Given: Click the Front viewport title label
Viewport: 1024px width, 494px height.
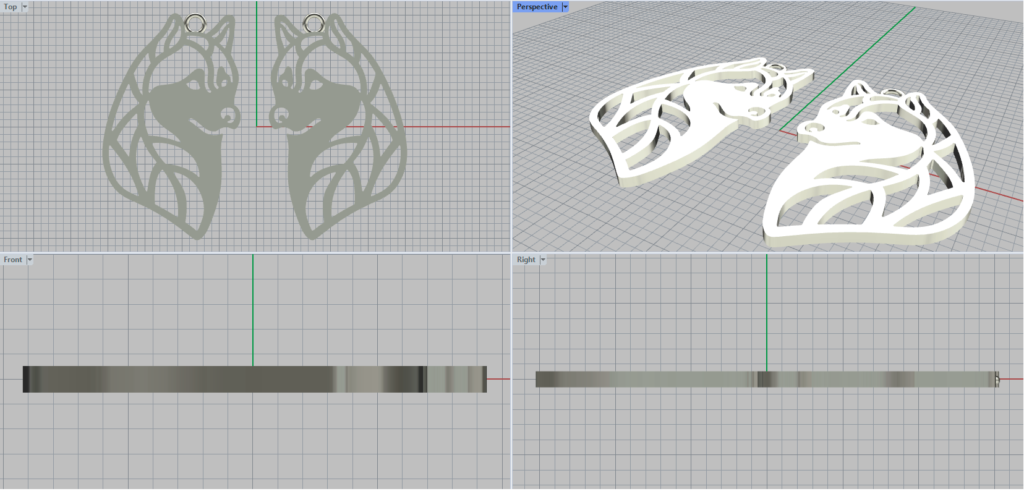Looking at the screenshot, I should [13, 259].
